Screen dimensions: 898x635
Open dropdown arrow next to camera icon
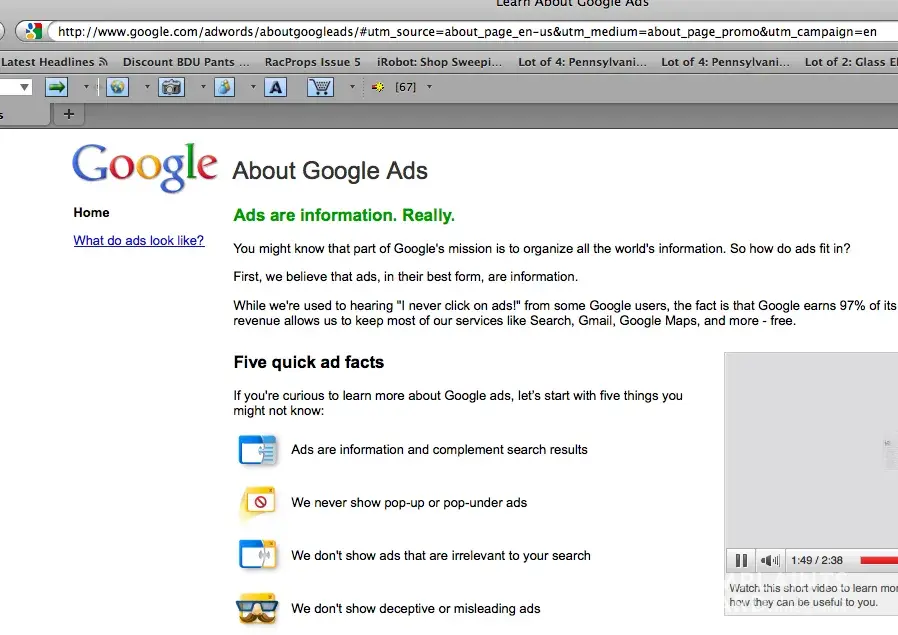coord(203,87)
